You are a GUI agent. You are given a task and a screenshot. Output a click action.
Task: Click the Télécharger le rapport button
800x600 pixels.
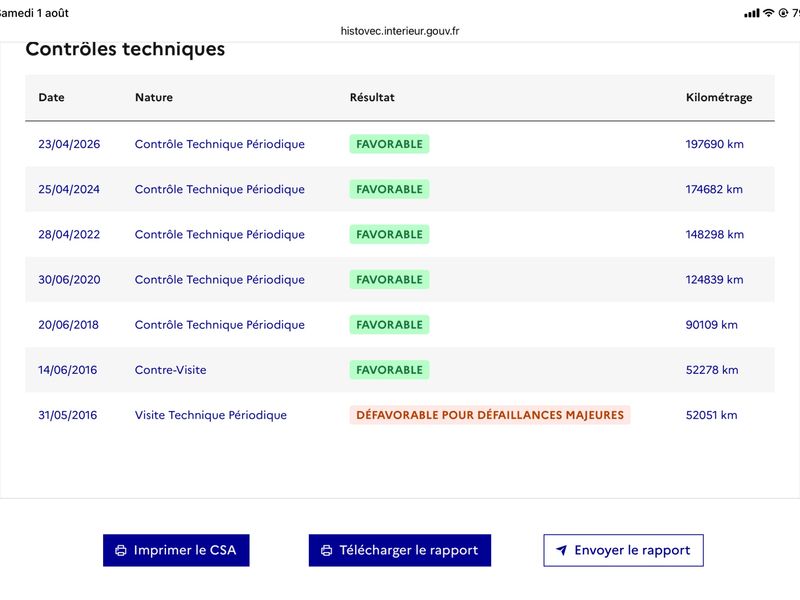click(399, 551)
